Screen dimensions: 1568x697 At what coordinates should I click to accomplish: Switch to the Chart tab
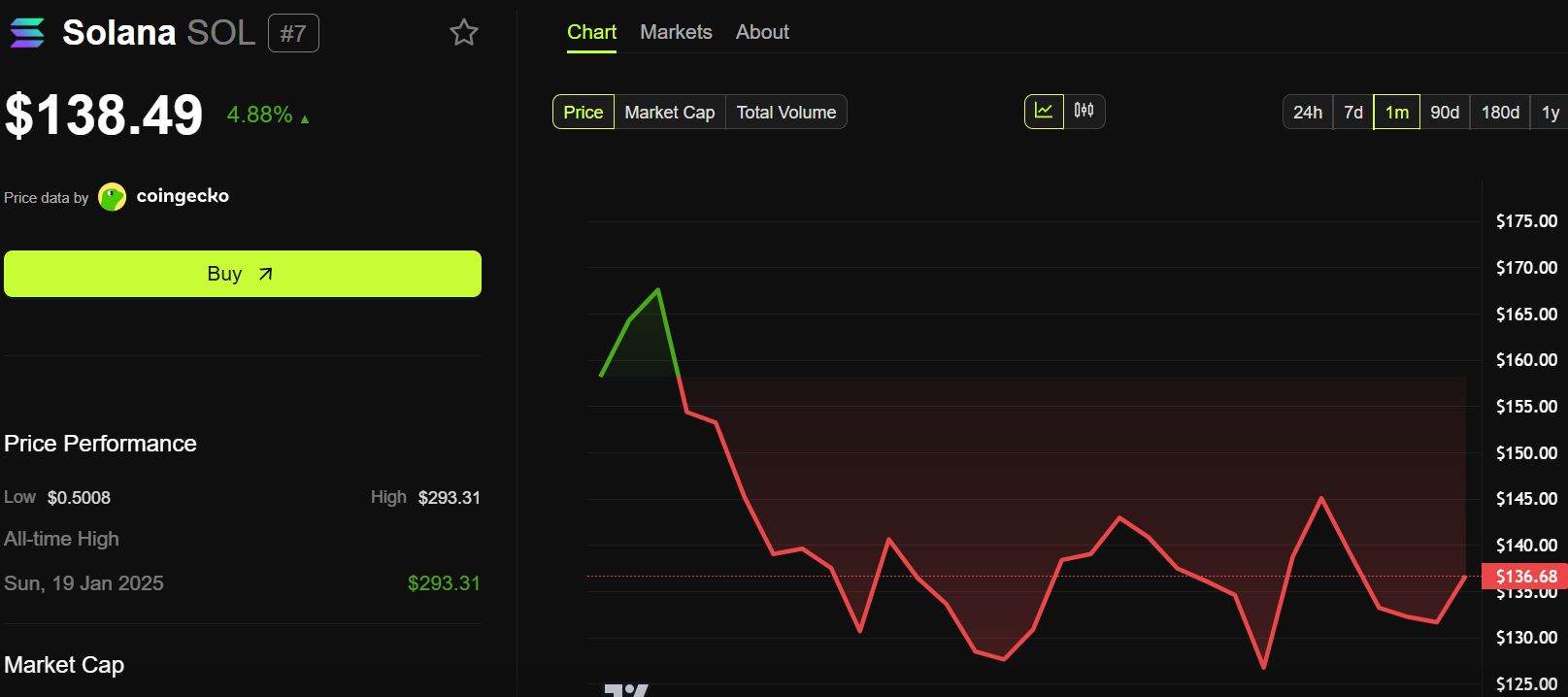[591, 32]
